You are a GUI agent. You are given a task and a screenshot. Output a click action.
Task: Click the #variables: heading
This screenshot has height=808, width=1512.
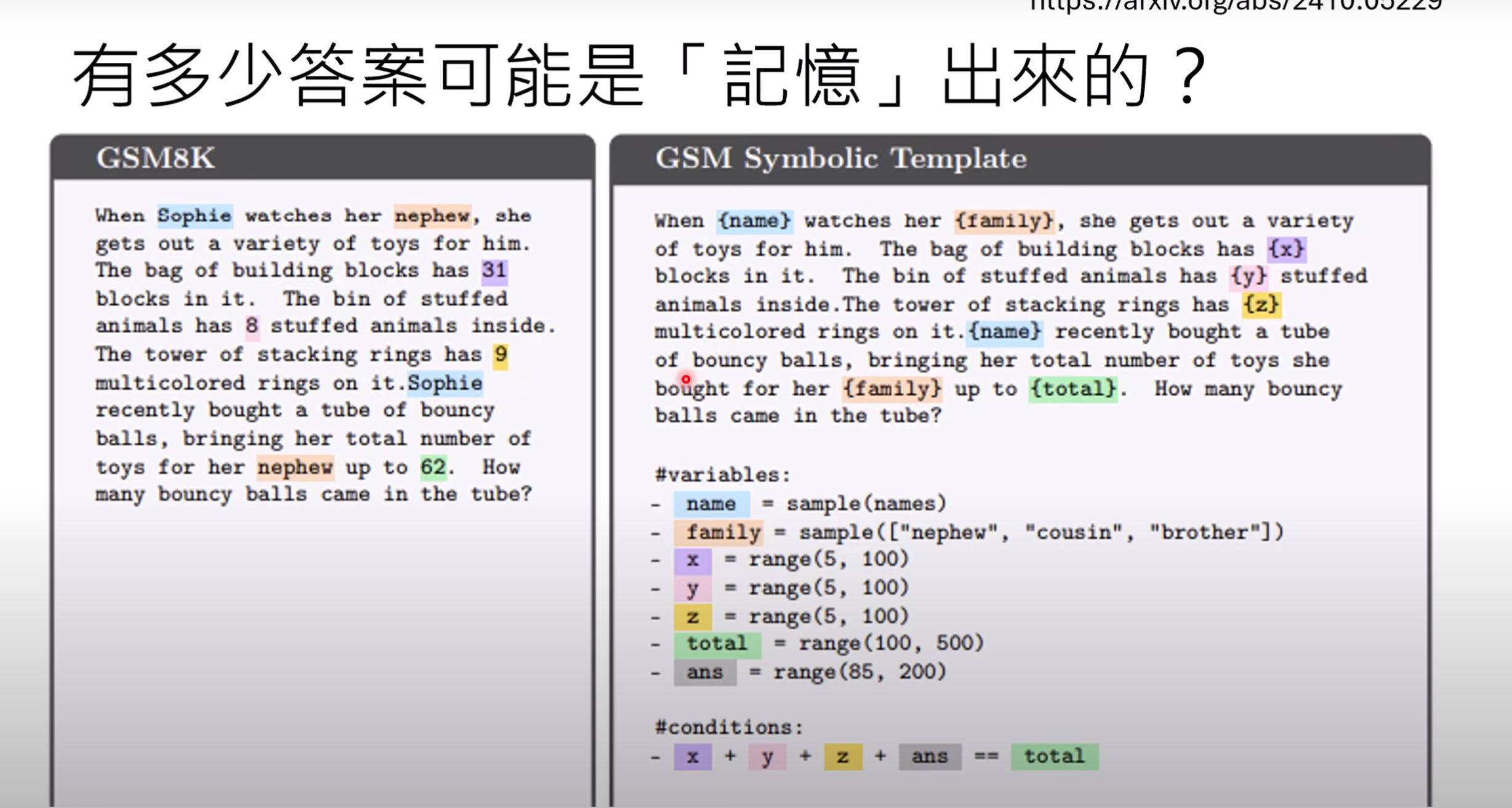point(723,475)
